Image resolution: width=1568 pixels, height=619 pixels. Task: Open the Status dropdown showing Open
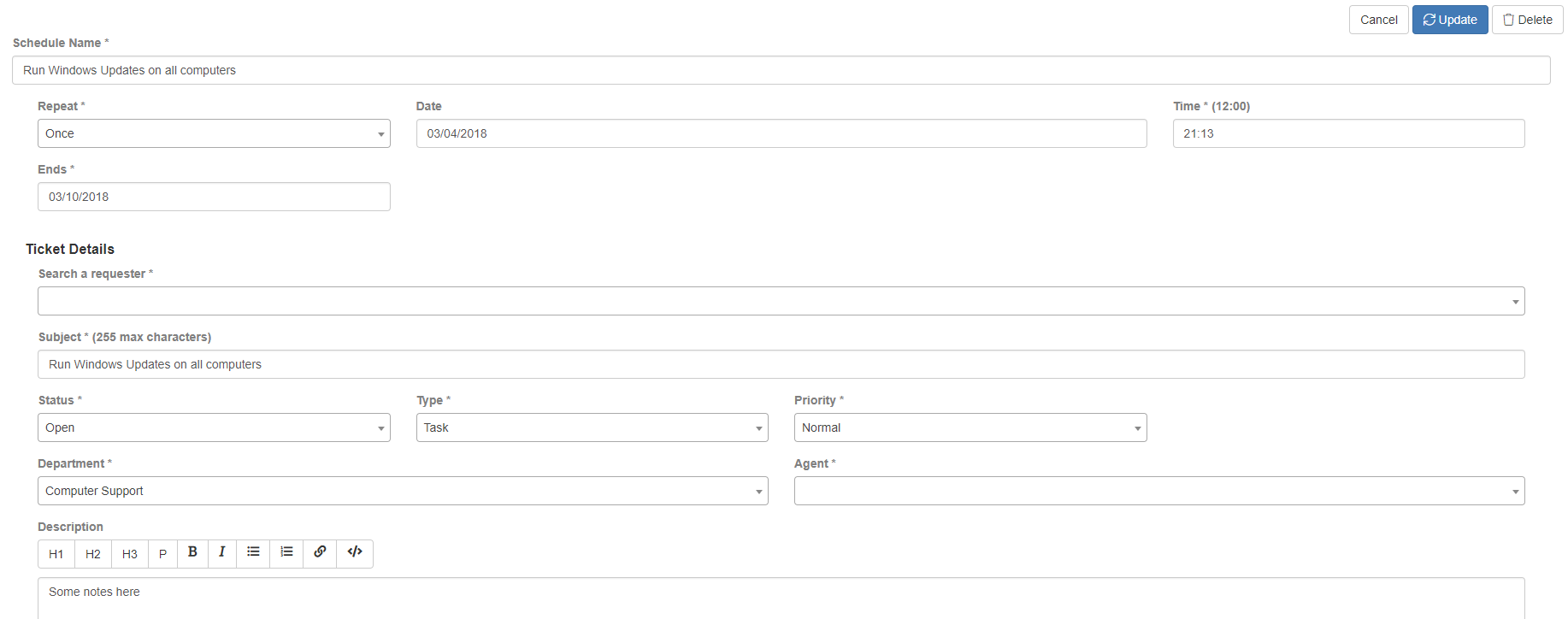(214, 427)
